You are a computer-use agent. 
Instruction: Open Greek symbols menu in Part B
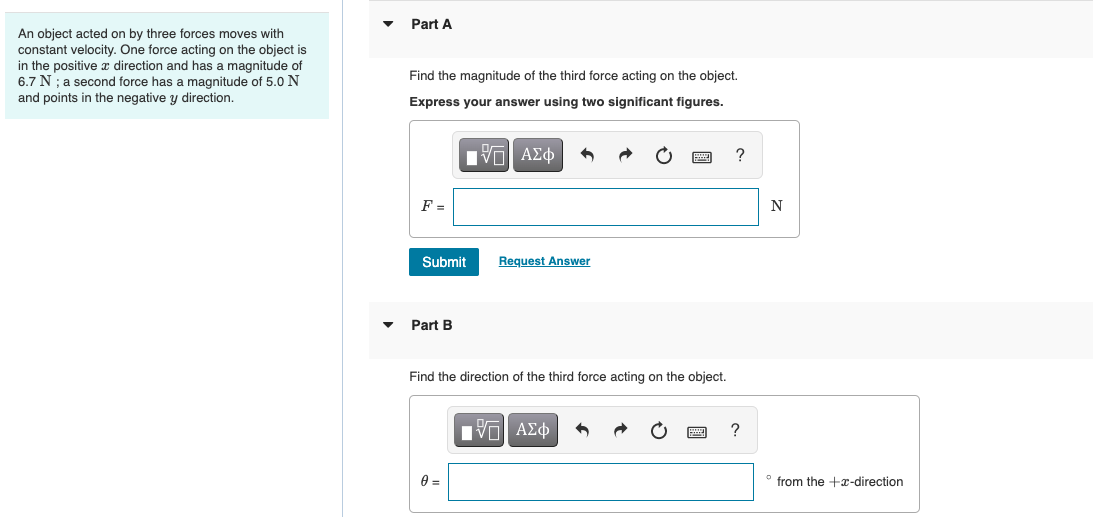[x=533, y=431]
